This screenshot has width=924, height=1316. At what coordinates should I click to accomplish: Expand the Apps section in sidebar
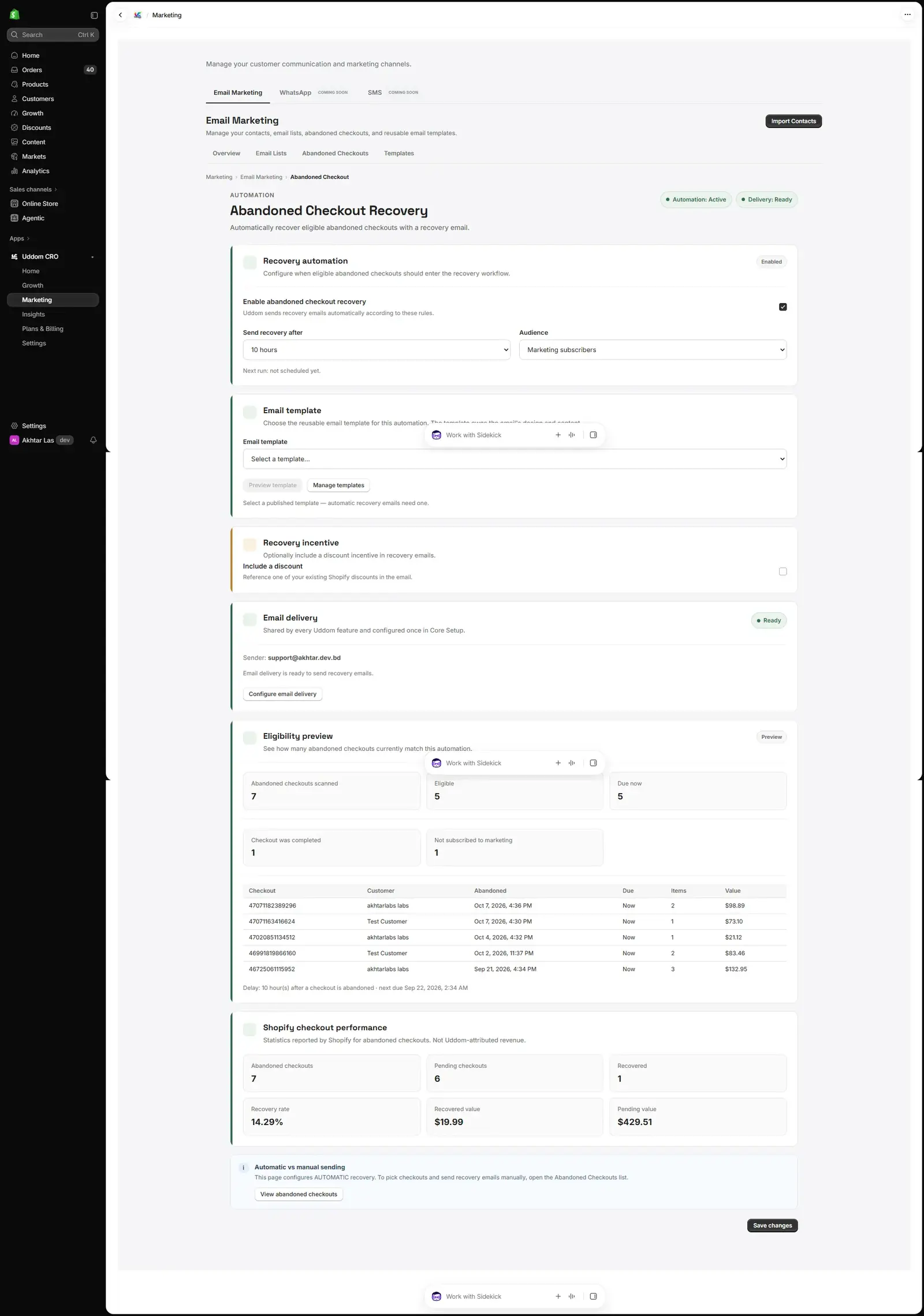point(19,238)
